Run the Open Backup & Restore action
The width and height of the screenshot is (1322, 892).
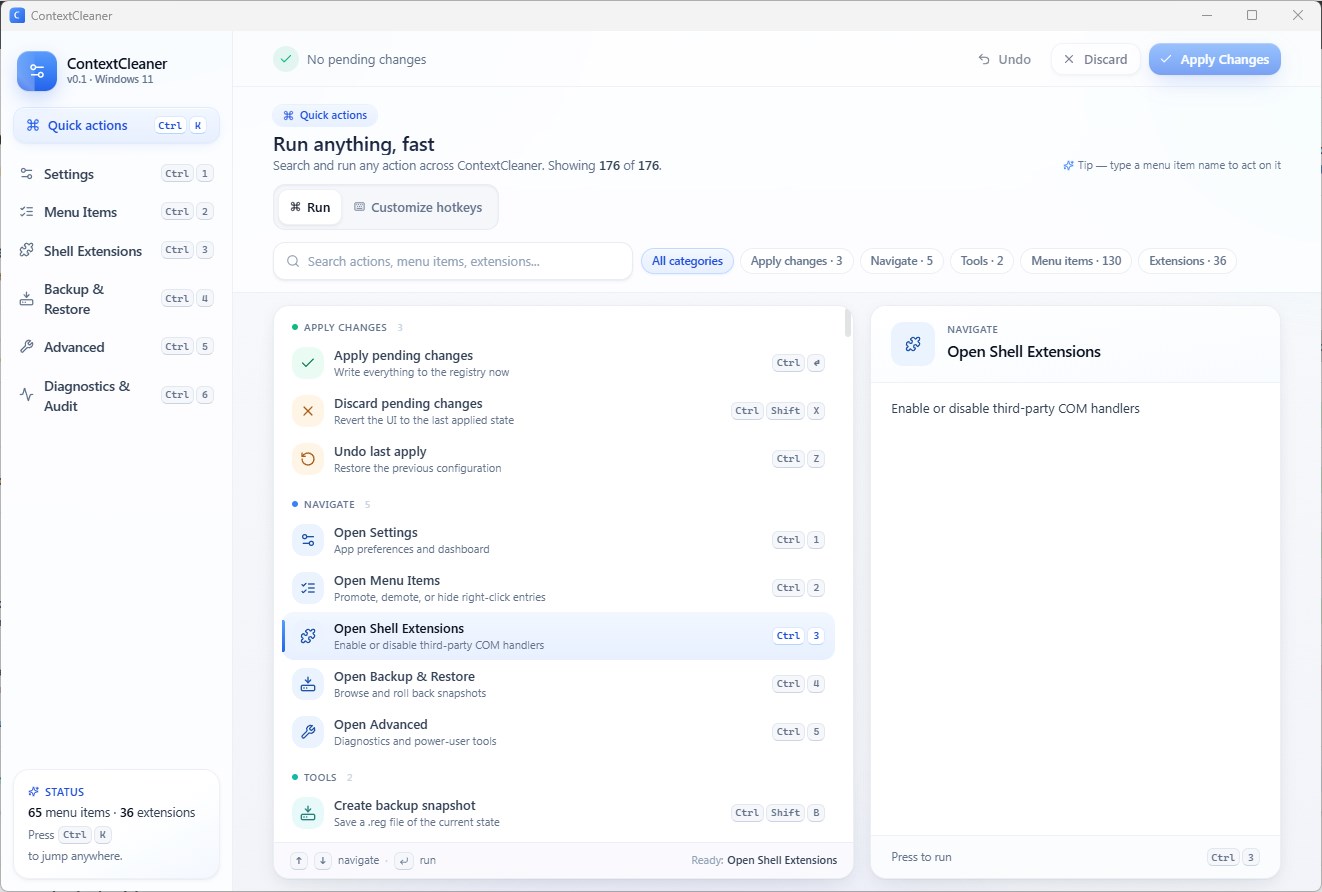pyautogui.click(x=558, y=684)
